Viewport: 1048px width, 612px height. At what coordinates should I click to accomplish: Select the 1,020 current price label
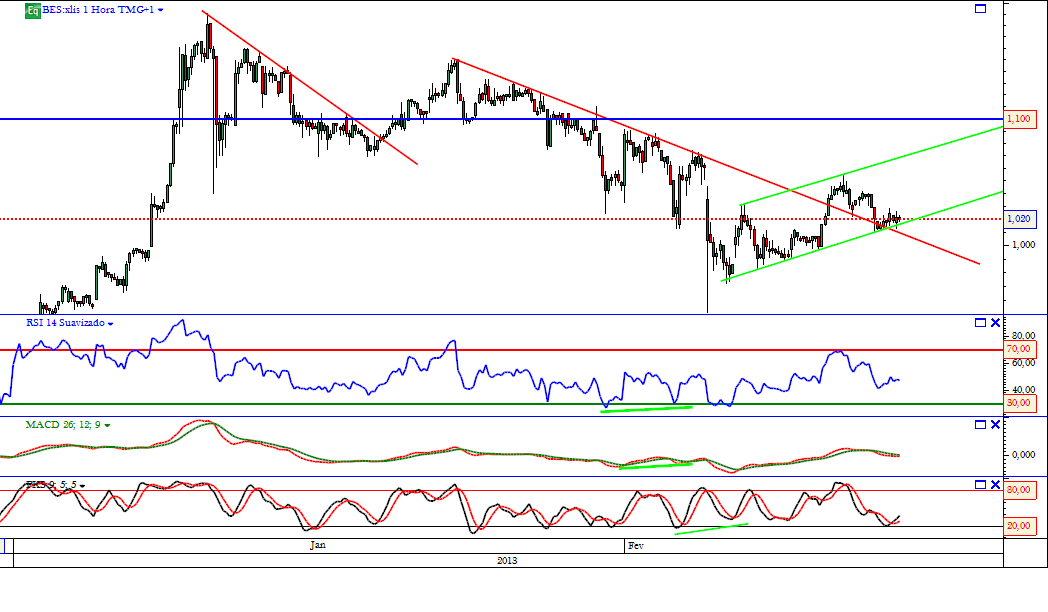[1020, 219]
